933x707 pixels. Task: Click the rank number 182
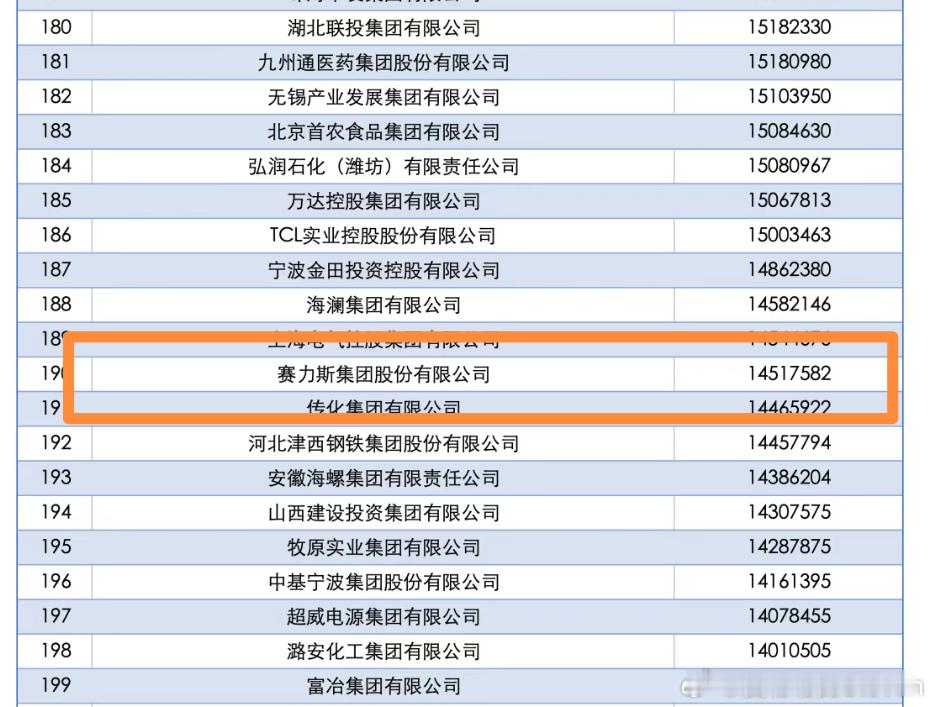pyautogui.click(x=57, y=96)
